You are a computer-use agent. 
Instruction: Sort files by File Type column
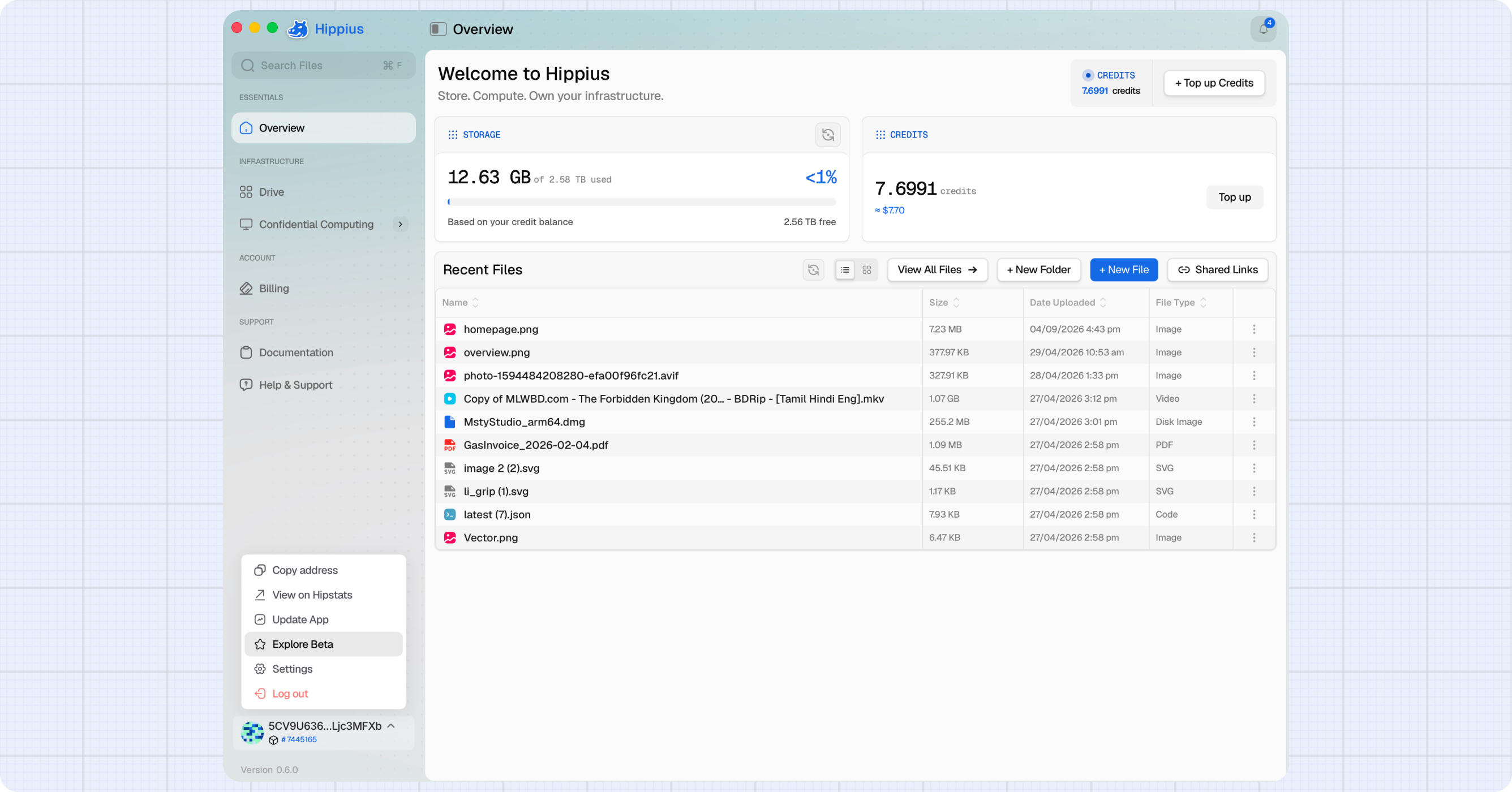(1180, 303)
